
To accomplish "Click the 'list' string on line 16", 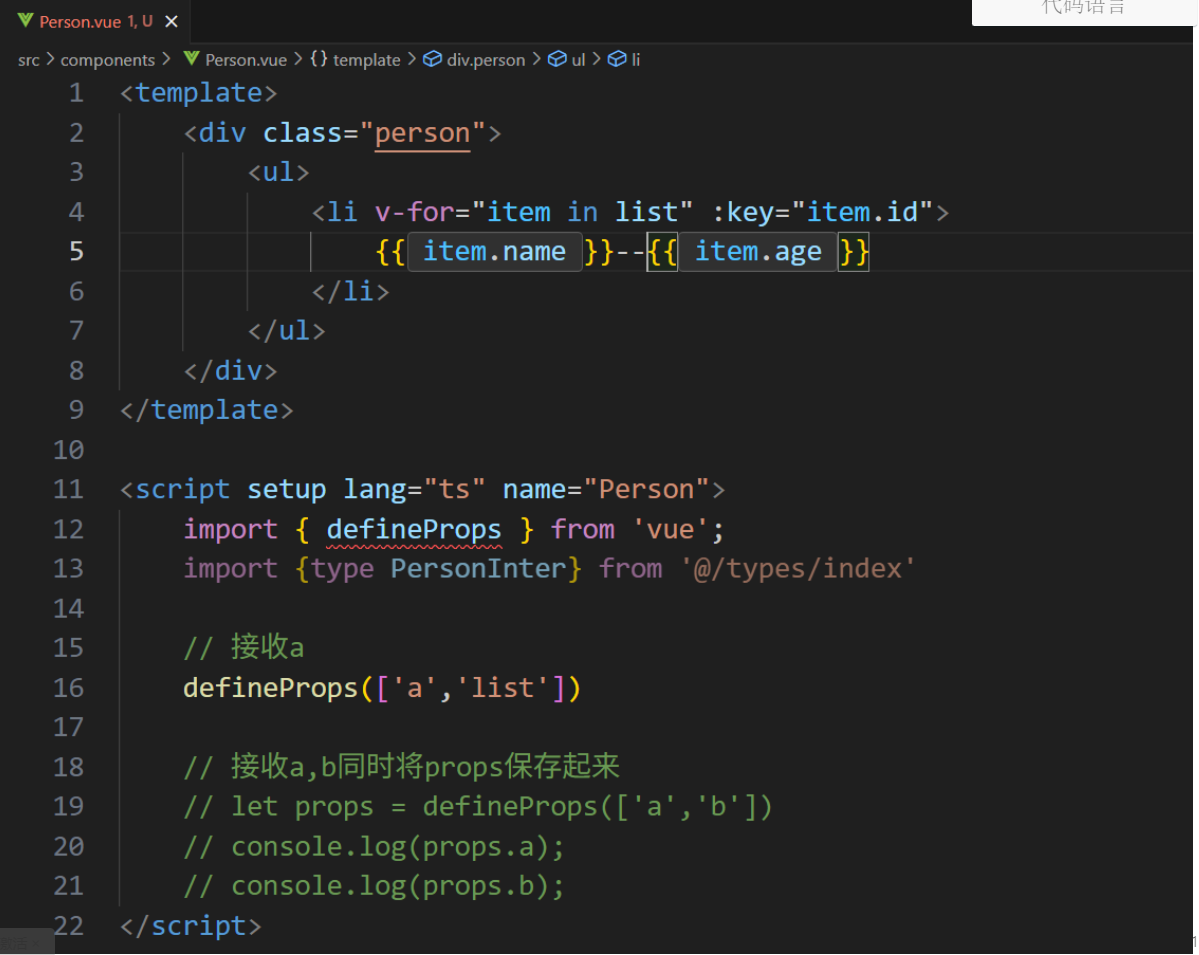I will [502, 688].
